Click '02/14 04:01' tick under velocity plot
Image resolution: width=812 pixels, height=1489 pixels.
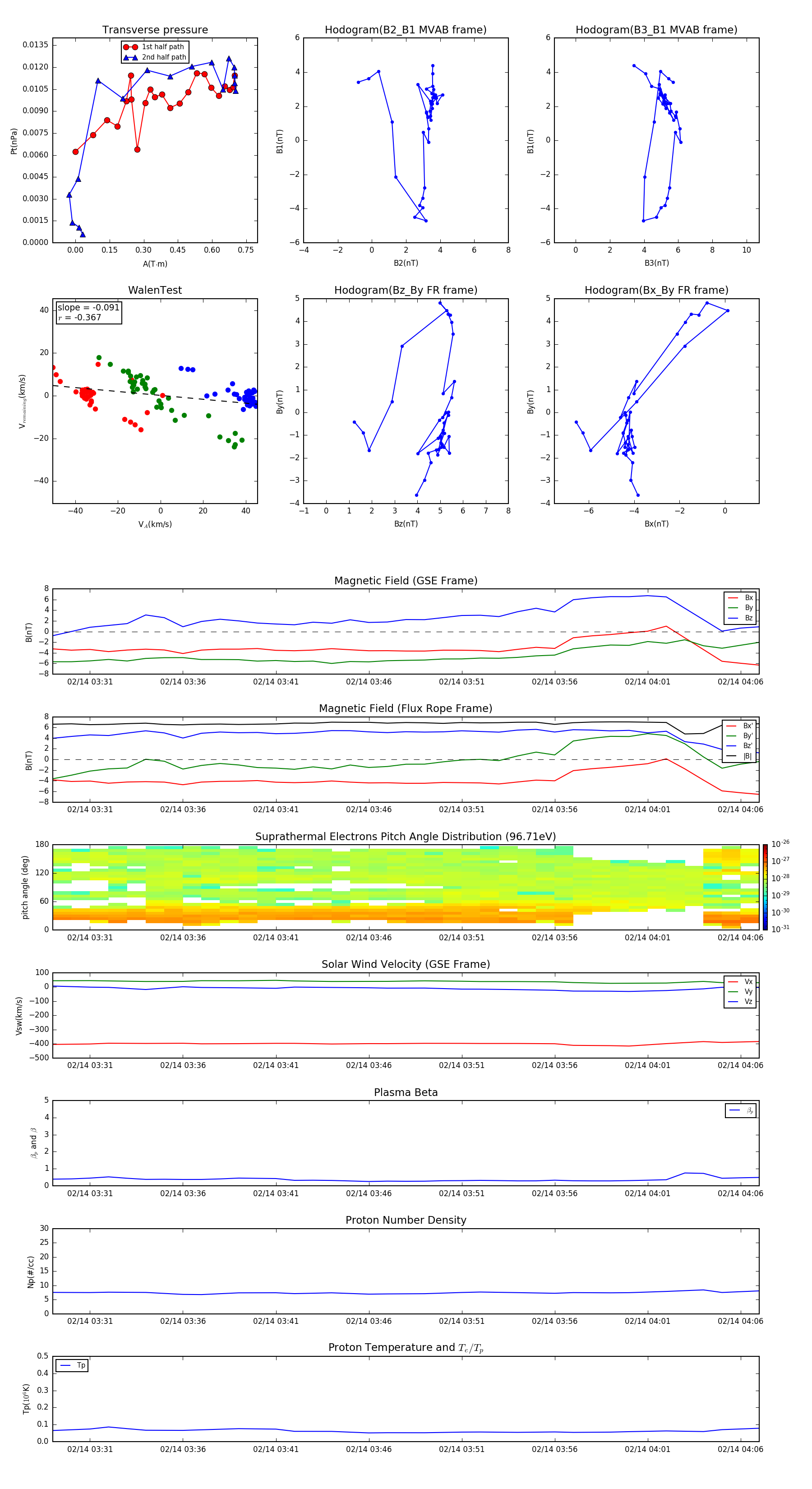pyautogui.click(x=647, y=1065)
